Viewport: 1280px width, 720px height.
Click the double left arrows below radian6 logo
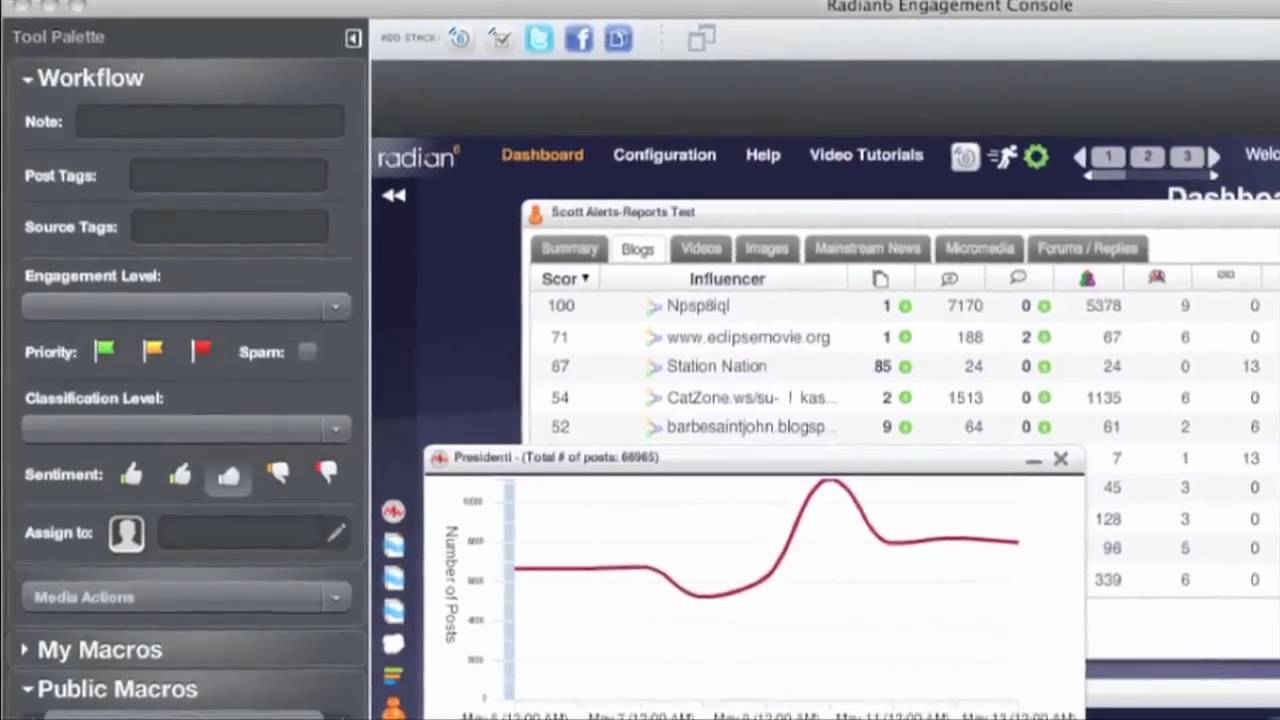coord(394,196)
